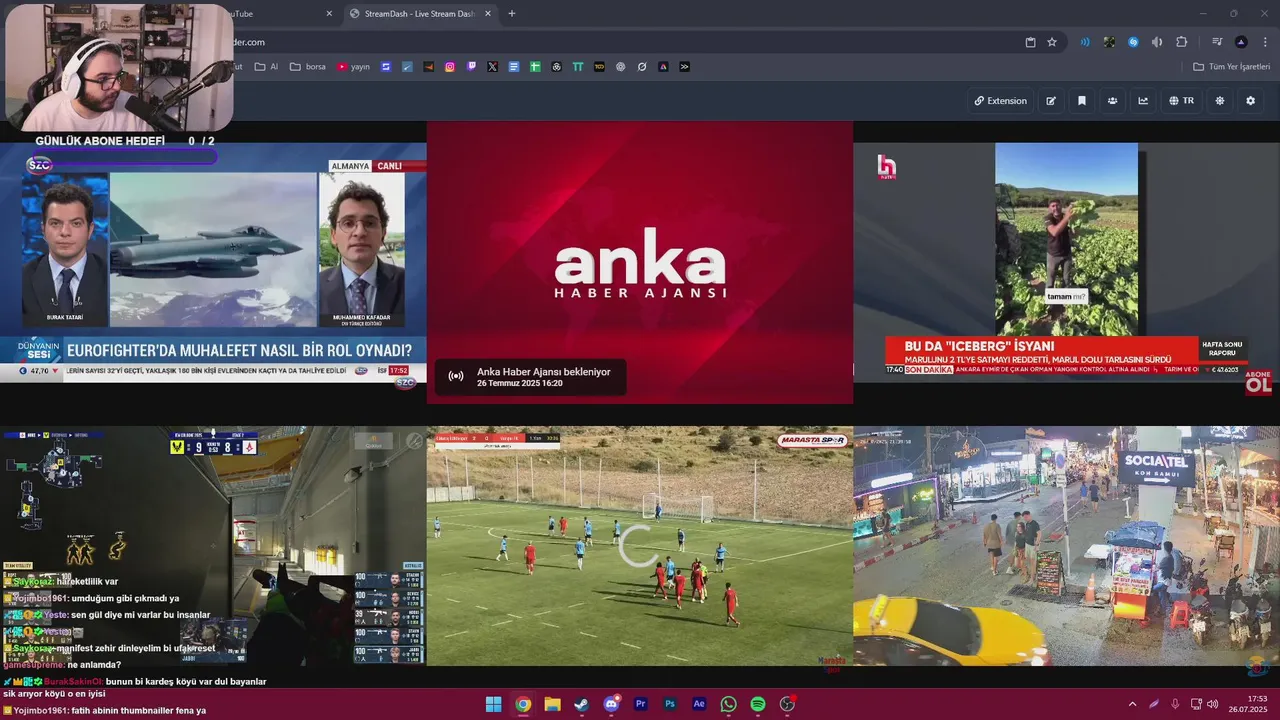1280x720 pixels.
Task: Open a new browser tab
Action: pos(512,14)
